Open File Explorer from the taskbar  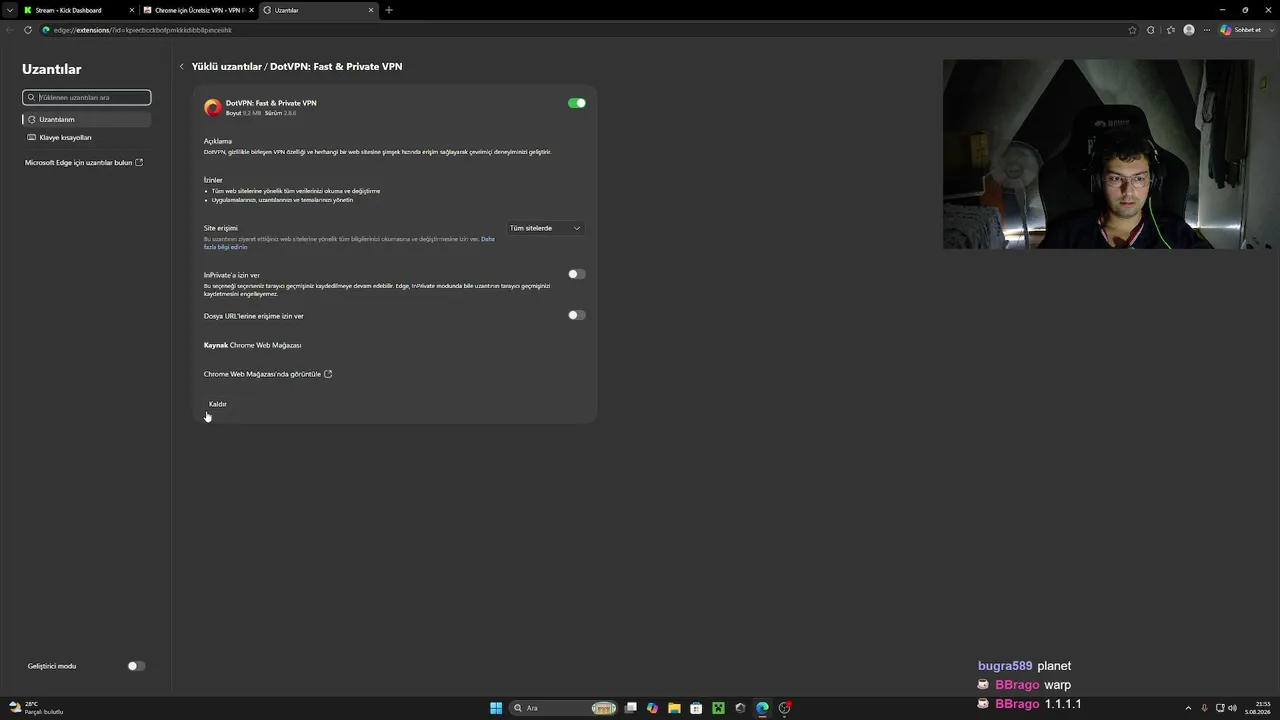point(674,708)
